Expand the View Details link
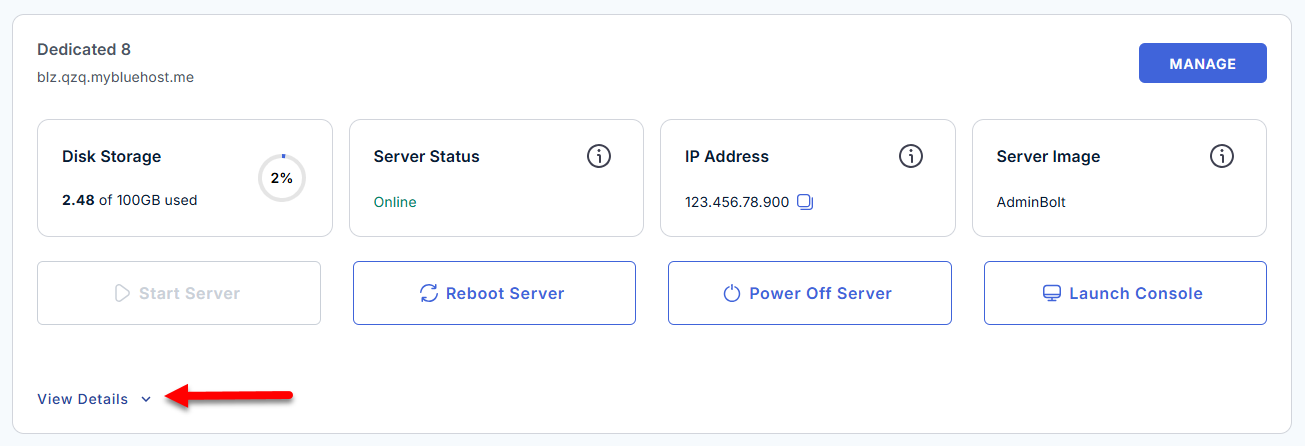This screenshot has height=446, width=1305. point(94,399)
